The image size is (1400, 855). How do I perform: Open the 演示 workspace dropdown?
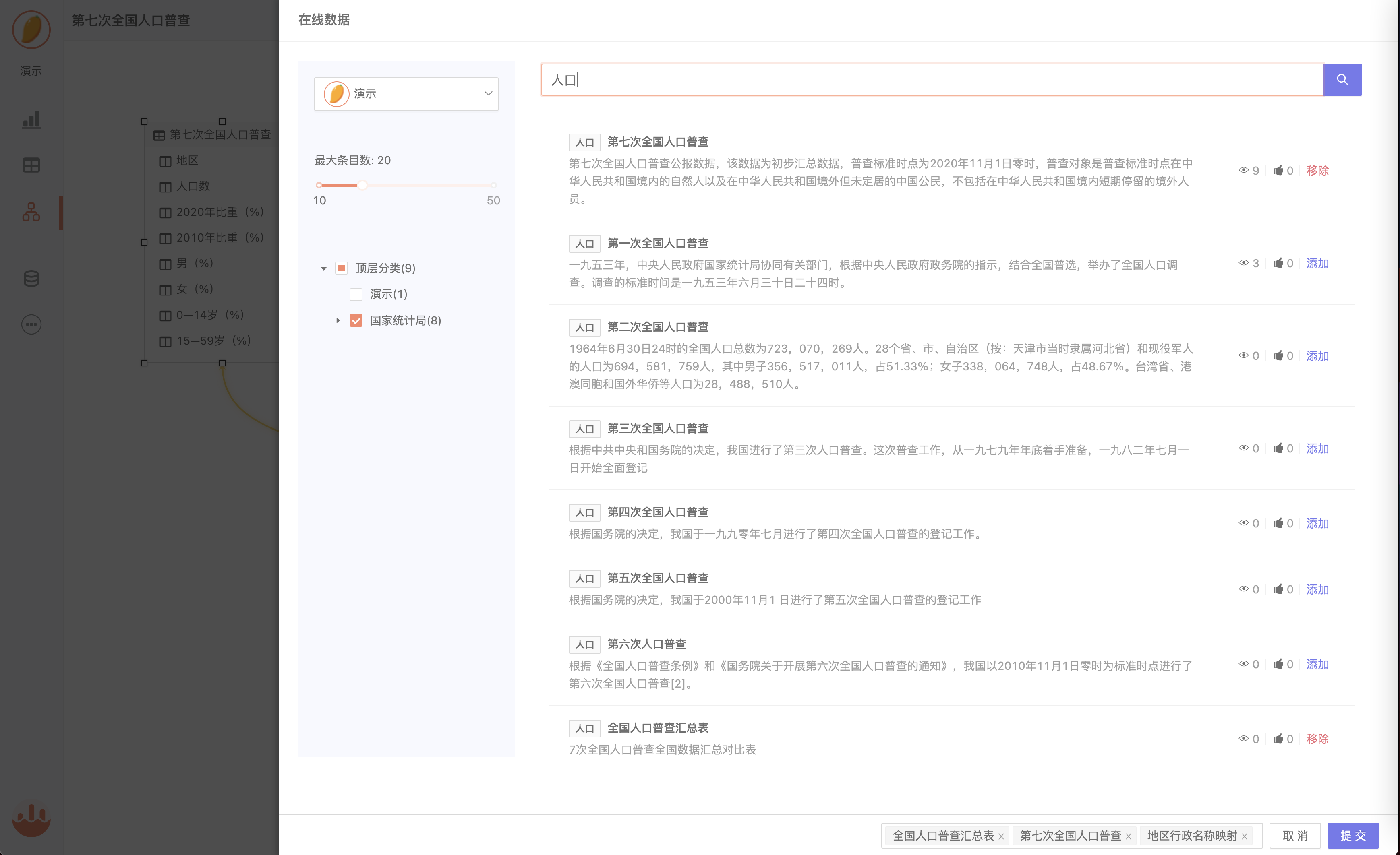pyautogui.click(x=406, y=94)
